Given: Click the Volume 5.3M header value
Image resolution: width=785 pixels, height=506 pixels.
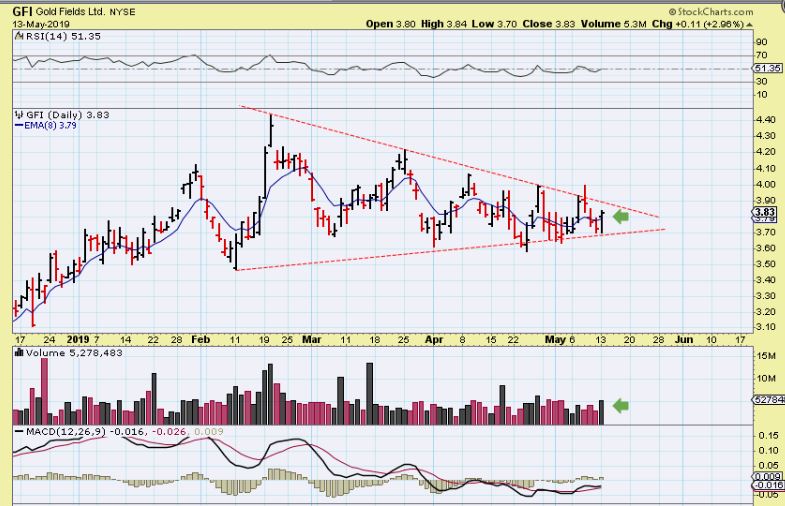Looking at the screenshot, I should (614, 24).
